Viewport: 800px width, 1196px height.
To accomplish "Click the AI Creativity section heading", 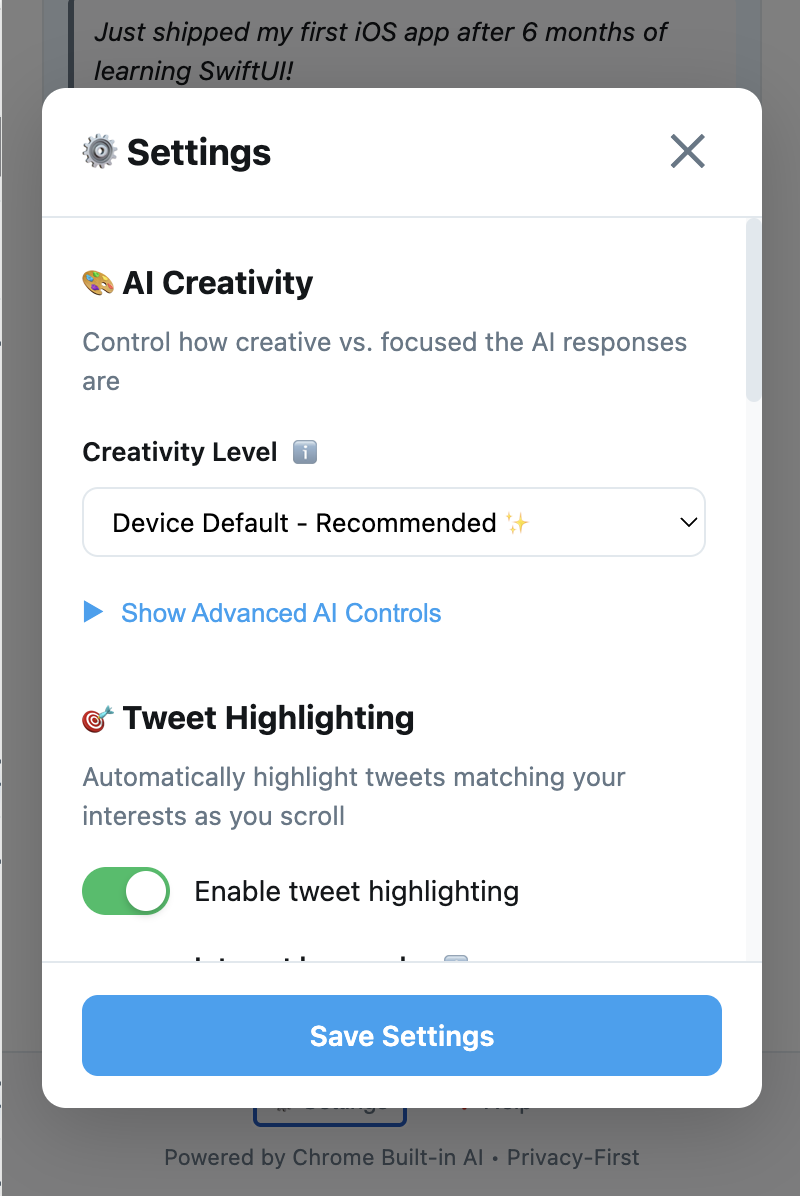I will pos(217,283).
